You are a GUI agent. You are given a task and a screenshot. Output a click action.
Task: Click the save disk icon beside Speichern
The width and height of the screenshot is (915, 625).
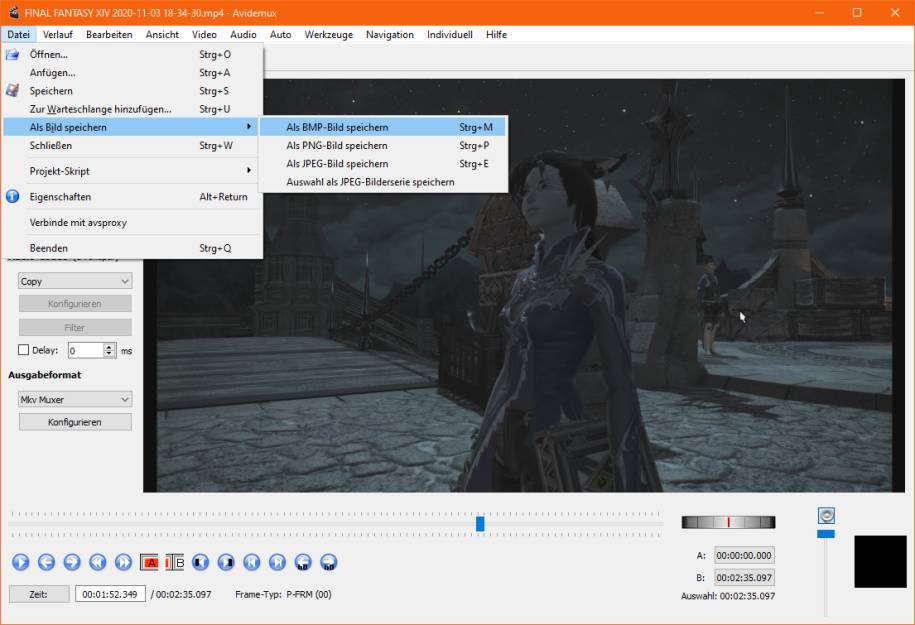tap(13, 91)
